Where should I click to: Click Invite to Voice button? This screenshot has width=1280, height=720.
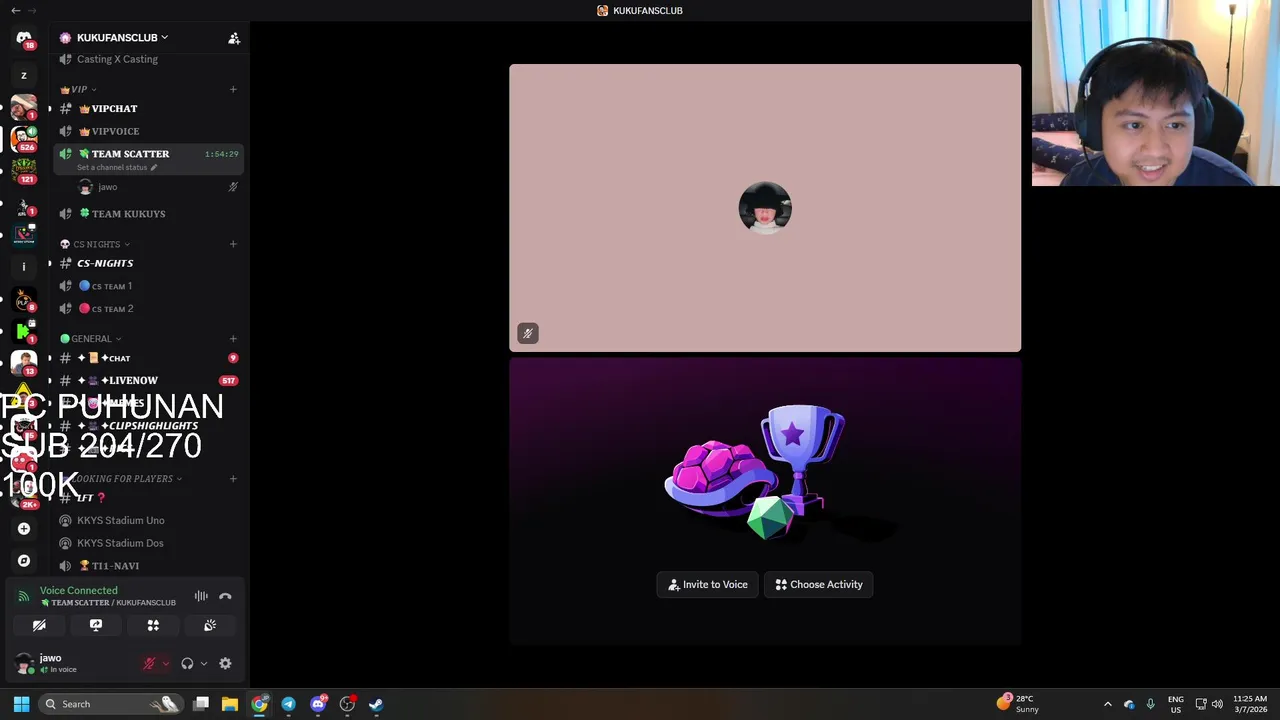(708, 585)
